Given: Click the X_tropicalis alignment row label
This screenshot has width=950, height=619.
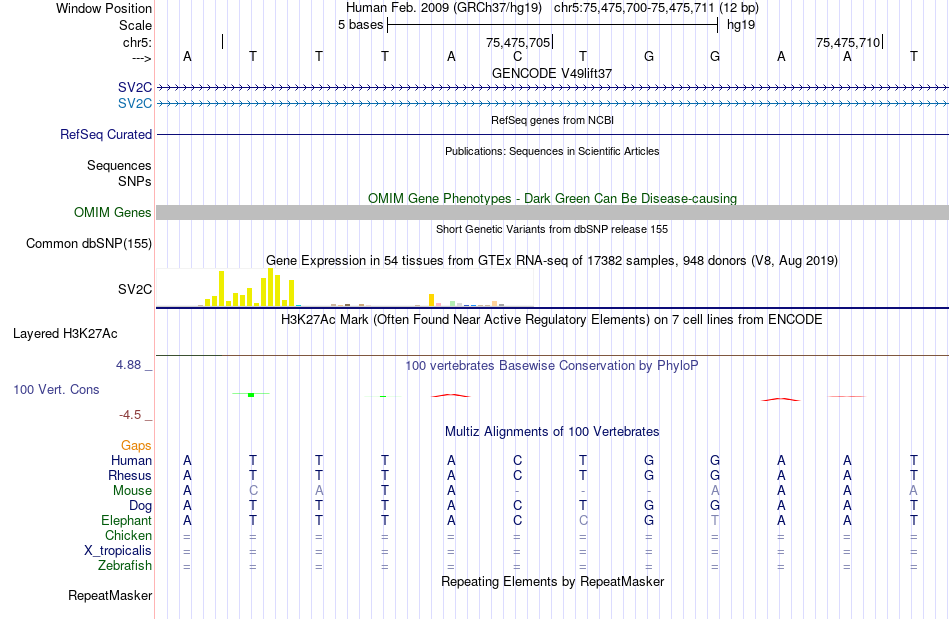Looking at the screenshot, I should 118,550.
